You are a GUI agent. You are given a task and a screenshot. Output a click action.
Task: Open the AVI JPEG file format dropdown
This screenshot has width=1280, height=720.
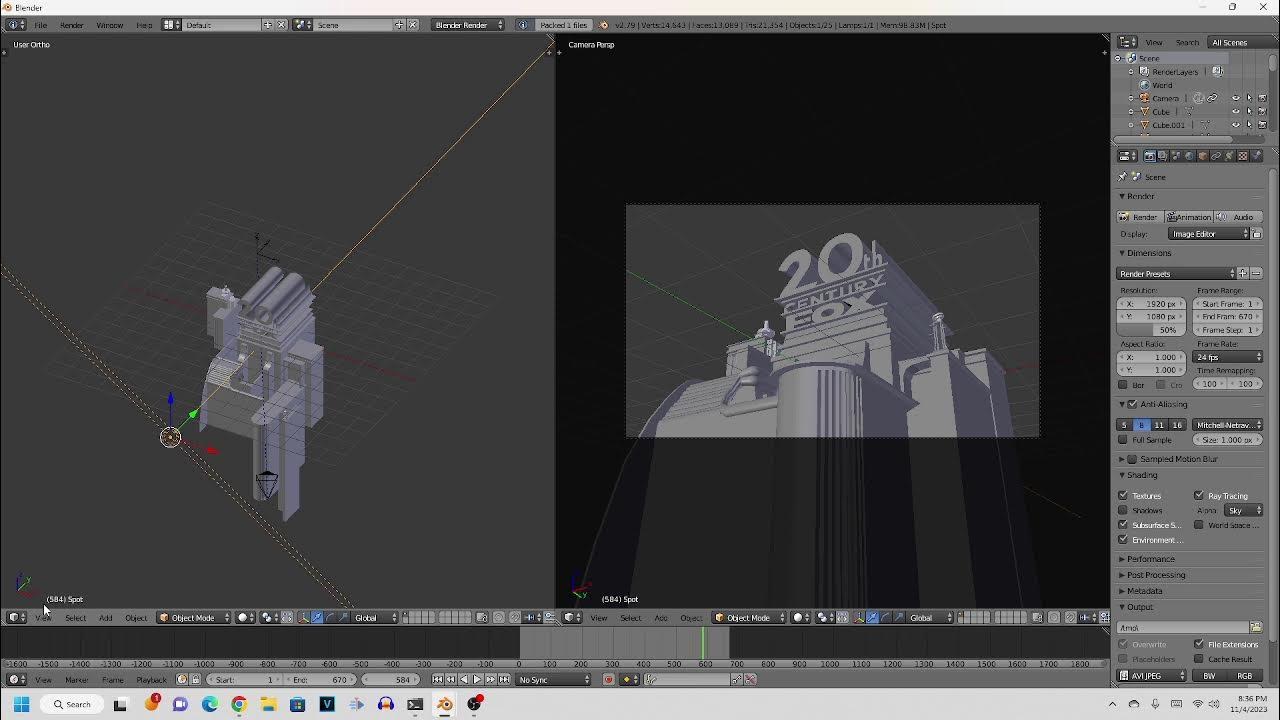[1152, 676]
